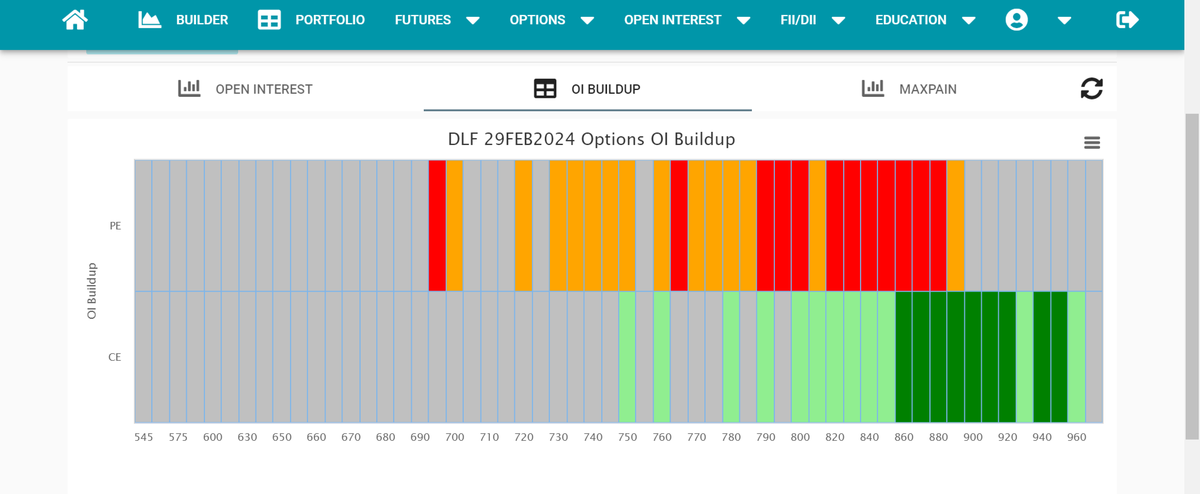
Task: Switch to the MAXPAIN tab
Action: [928, 89]
